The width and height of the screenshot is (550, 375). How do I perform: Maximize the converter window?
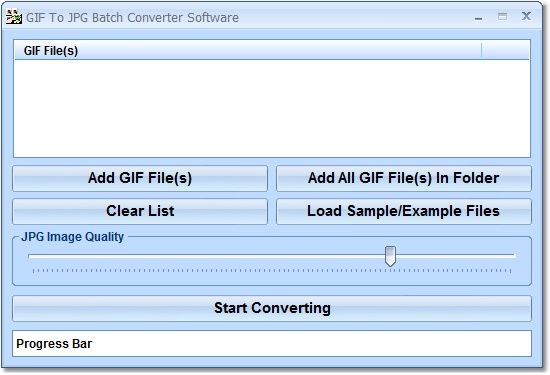coord(502,16)
